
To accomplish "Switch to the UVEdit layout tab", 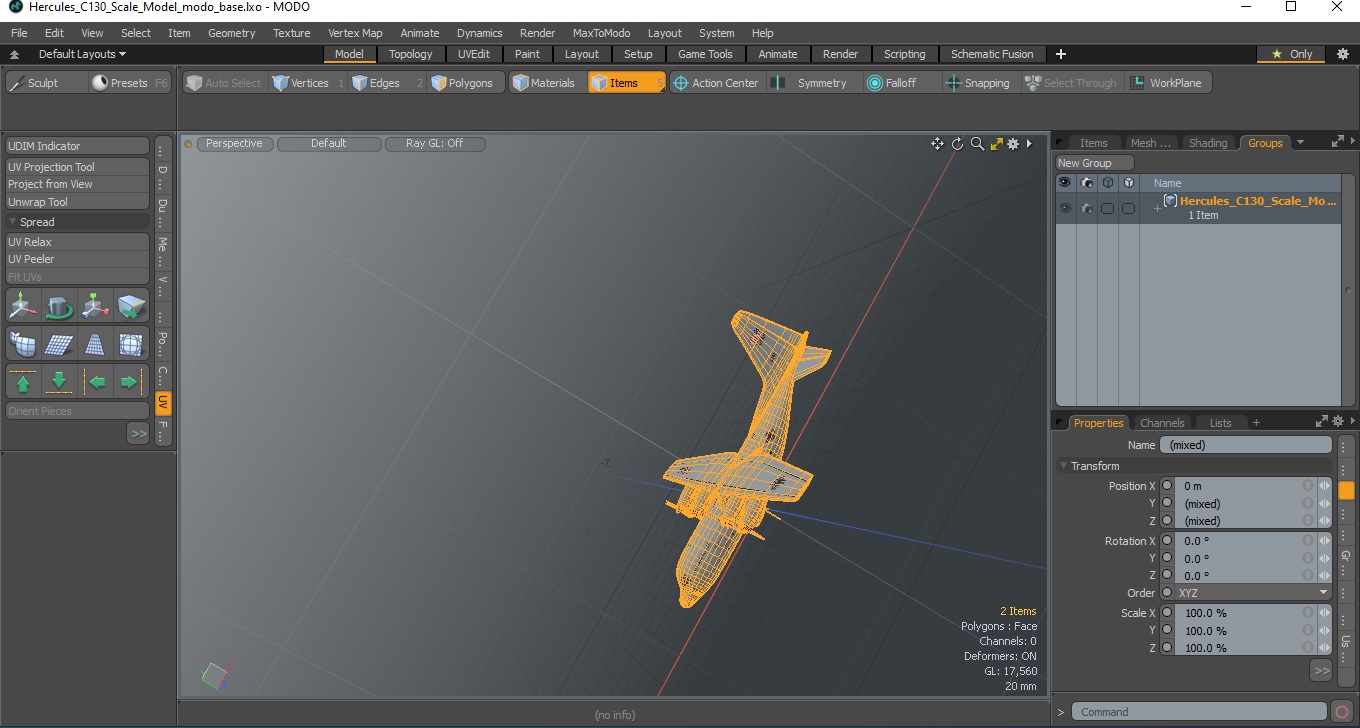I will 474,54.
